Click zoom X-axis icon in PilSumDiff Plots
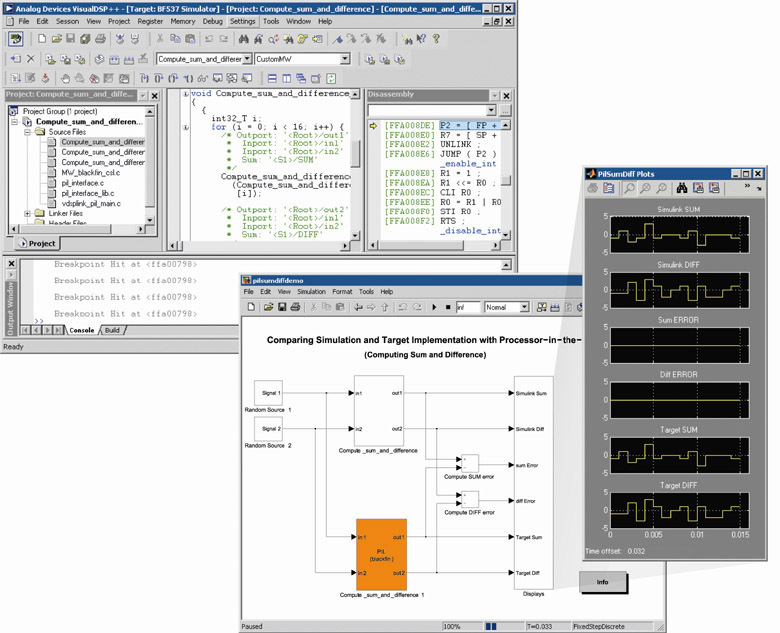 pos(645,188)
